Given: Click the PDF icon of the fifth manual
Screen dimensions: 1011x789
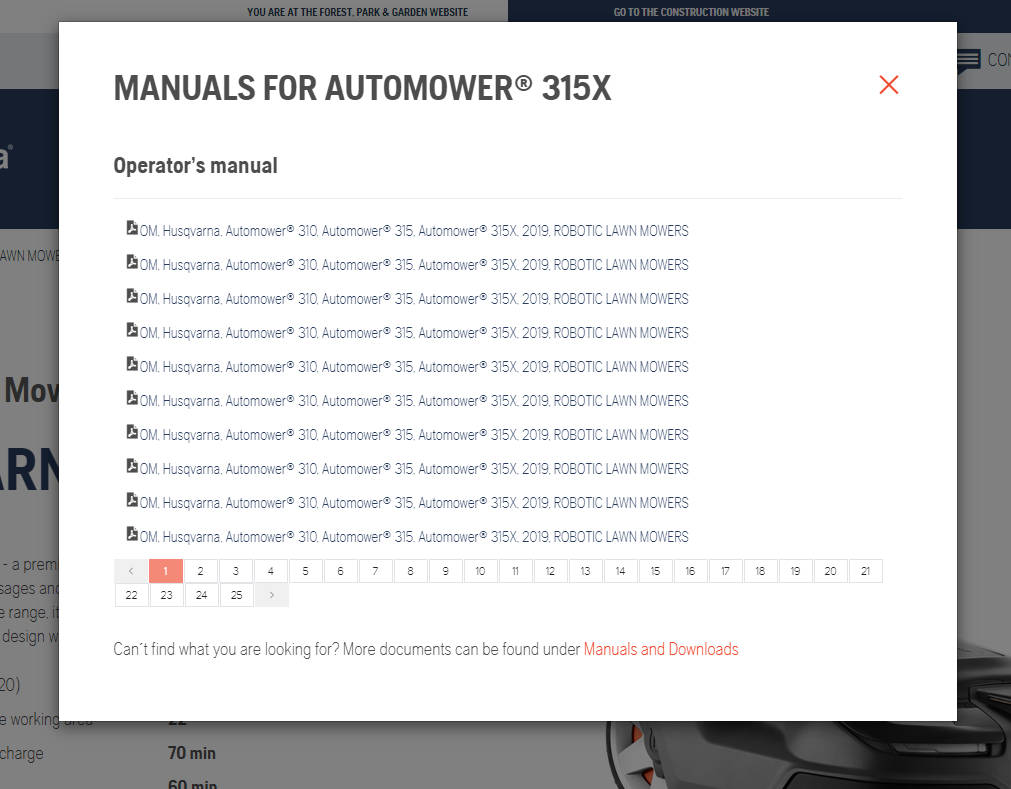Looking at the screenshot, I should coord(132,364).
